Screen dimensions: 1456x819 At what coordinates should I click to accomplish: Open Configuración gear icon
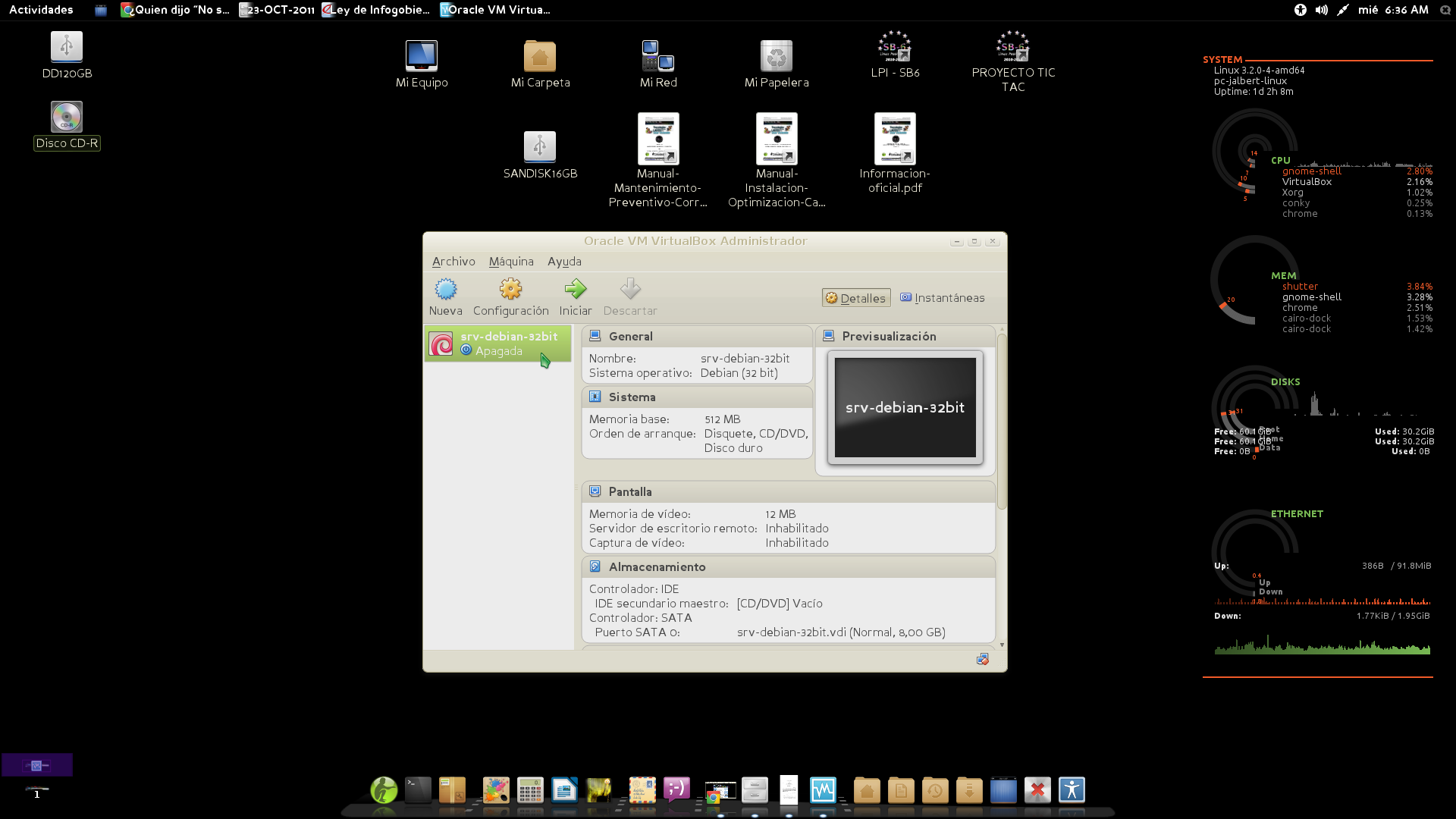(x=510, y=289)
